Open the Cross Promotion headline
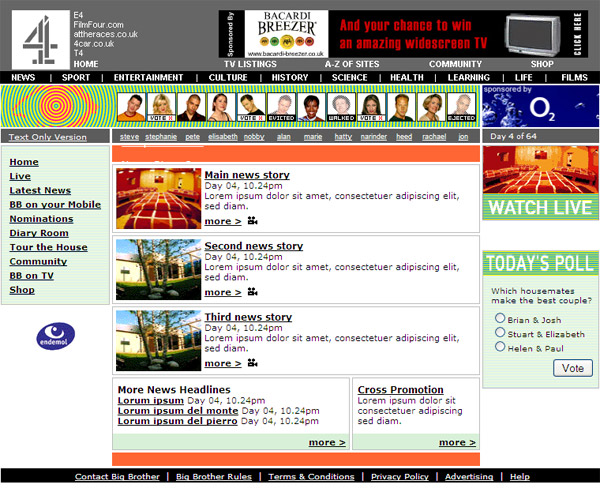Image resolution: width=600 pixels, height=492 pixels. [401, 389]
